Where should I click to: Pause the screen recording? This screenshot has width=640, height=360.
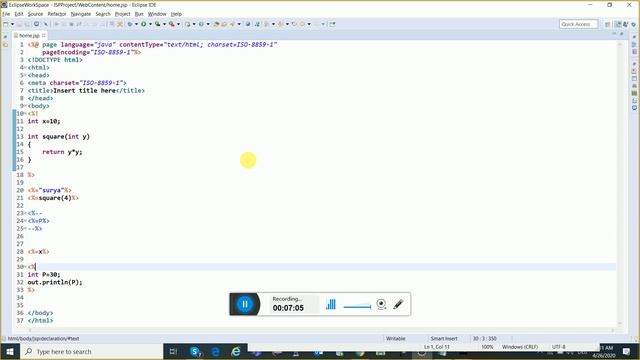[244, 304]
